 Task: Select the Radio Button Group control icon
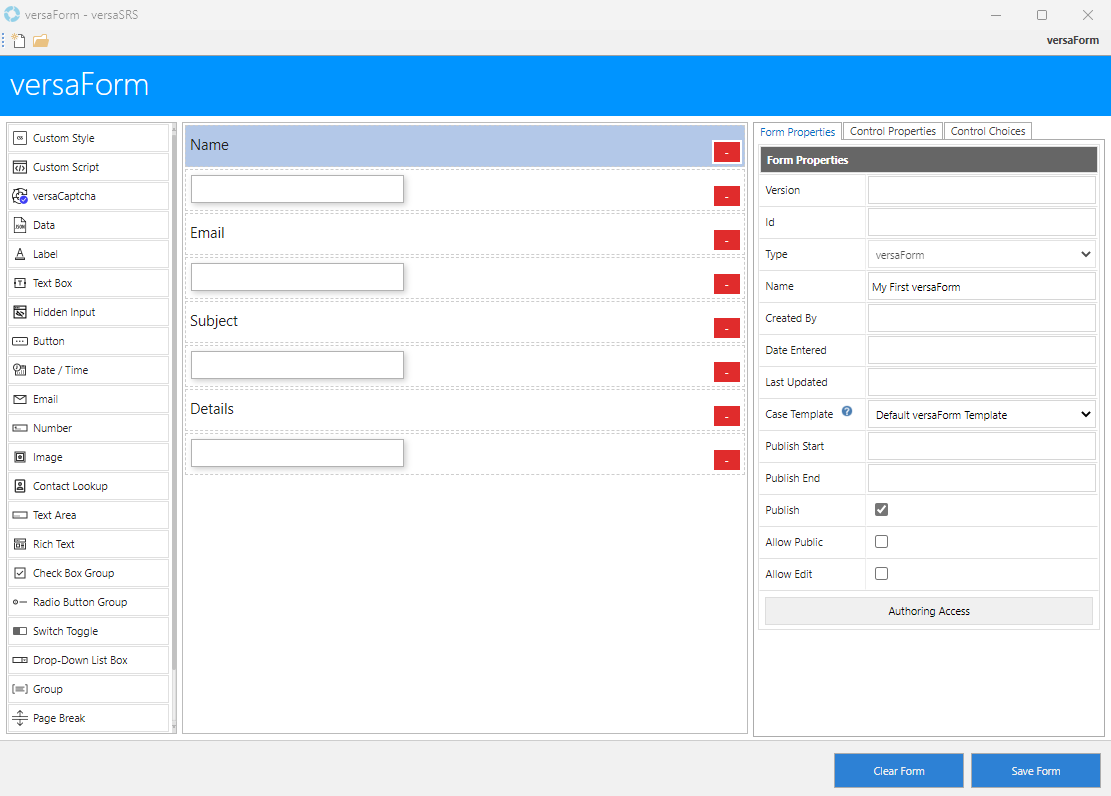tap(20, 602)
